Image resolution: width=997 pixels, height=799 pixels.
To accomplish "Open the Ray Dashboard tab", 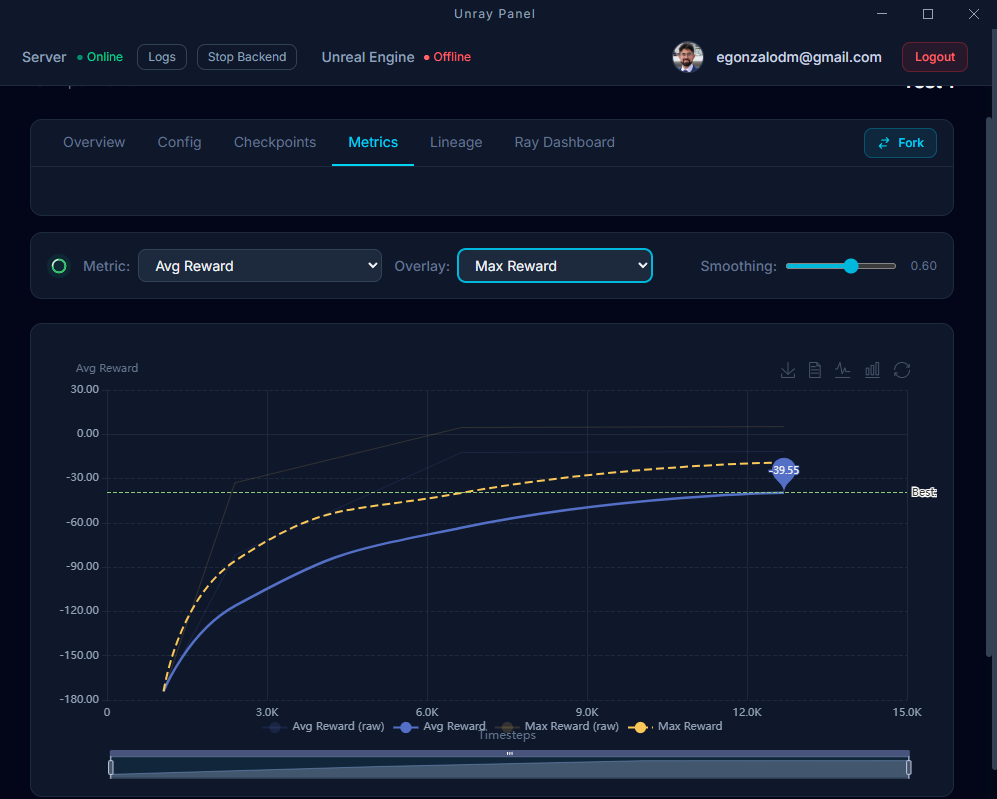I will (x=564, y=142).
